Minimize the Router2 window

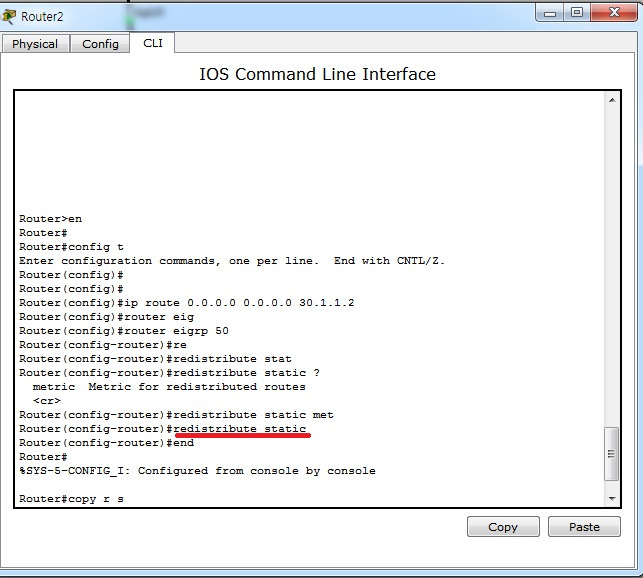tap(550, 14)
